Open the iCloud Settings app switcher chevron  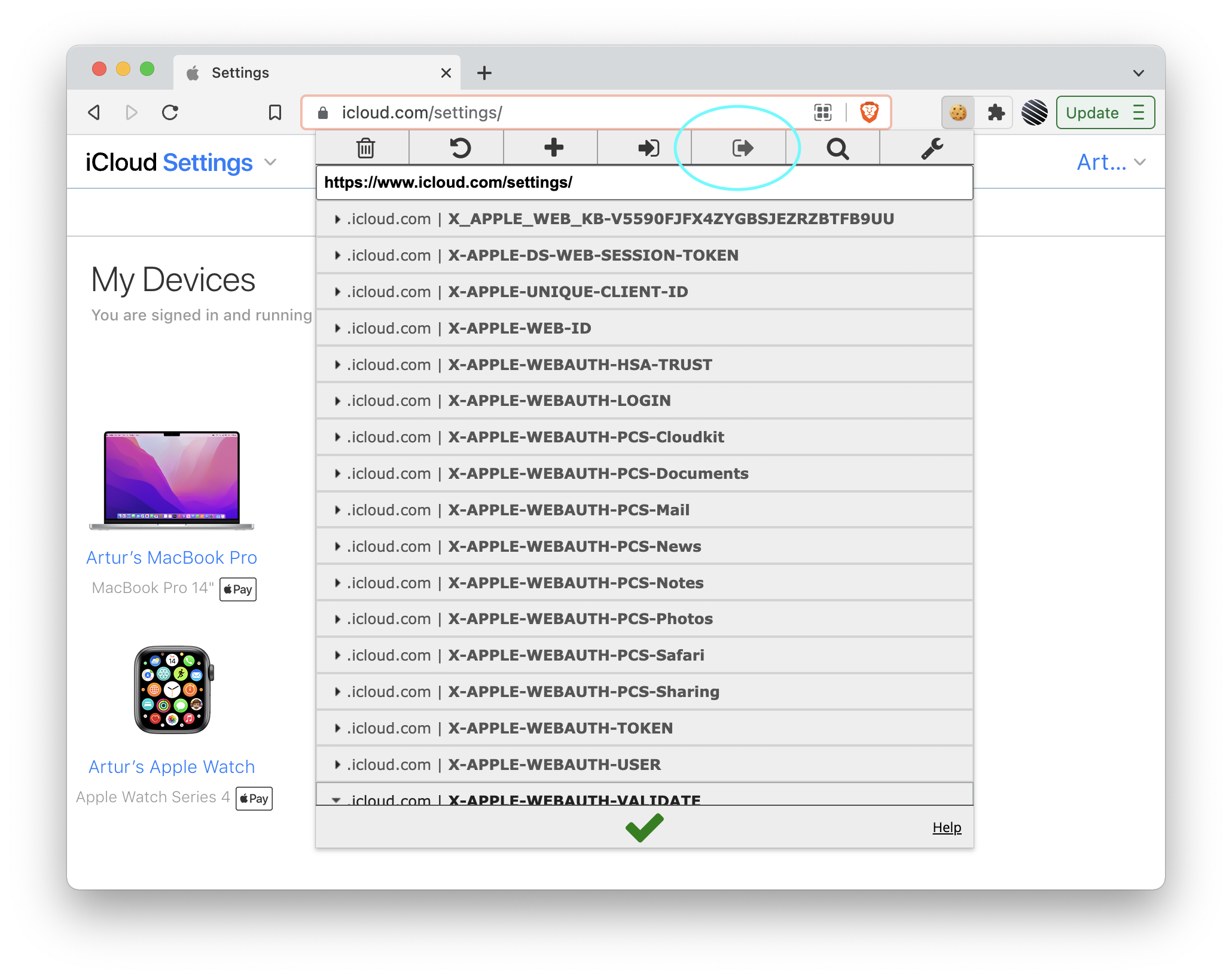271,163
